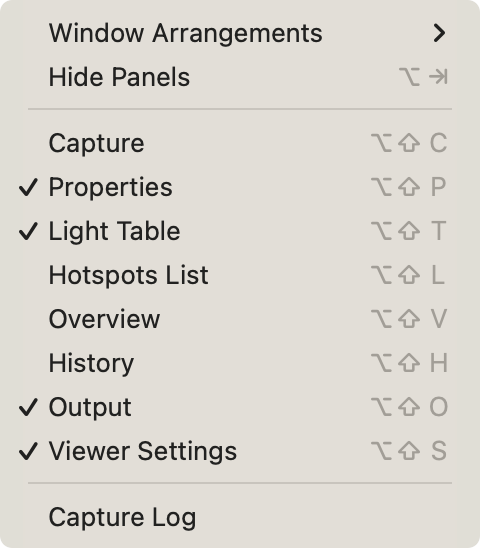Expand the Window Arrangements submenu arrow
480x548 pixels.
[439, 33]
